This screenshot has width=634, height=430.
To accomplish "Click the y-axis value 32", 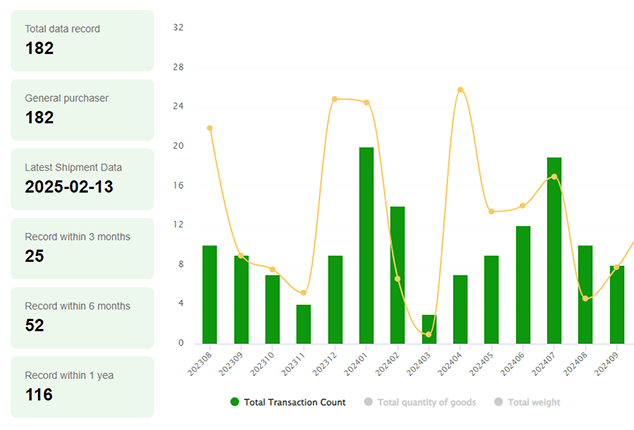I will 178,28.
